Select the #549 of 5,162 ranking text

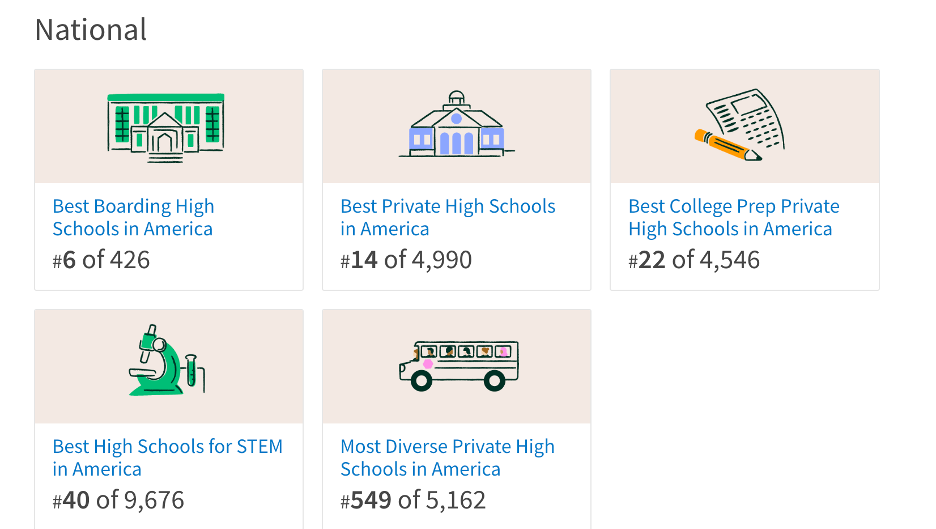(x=413, y=500)
